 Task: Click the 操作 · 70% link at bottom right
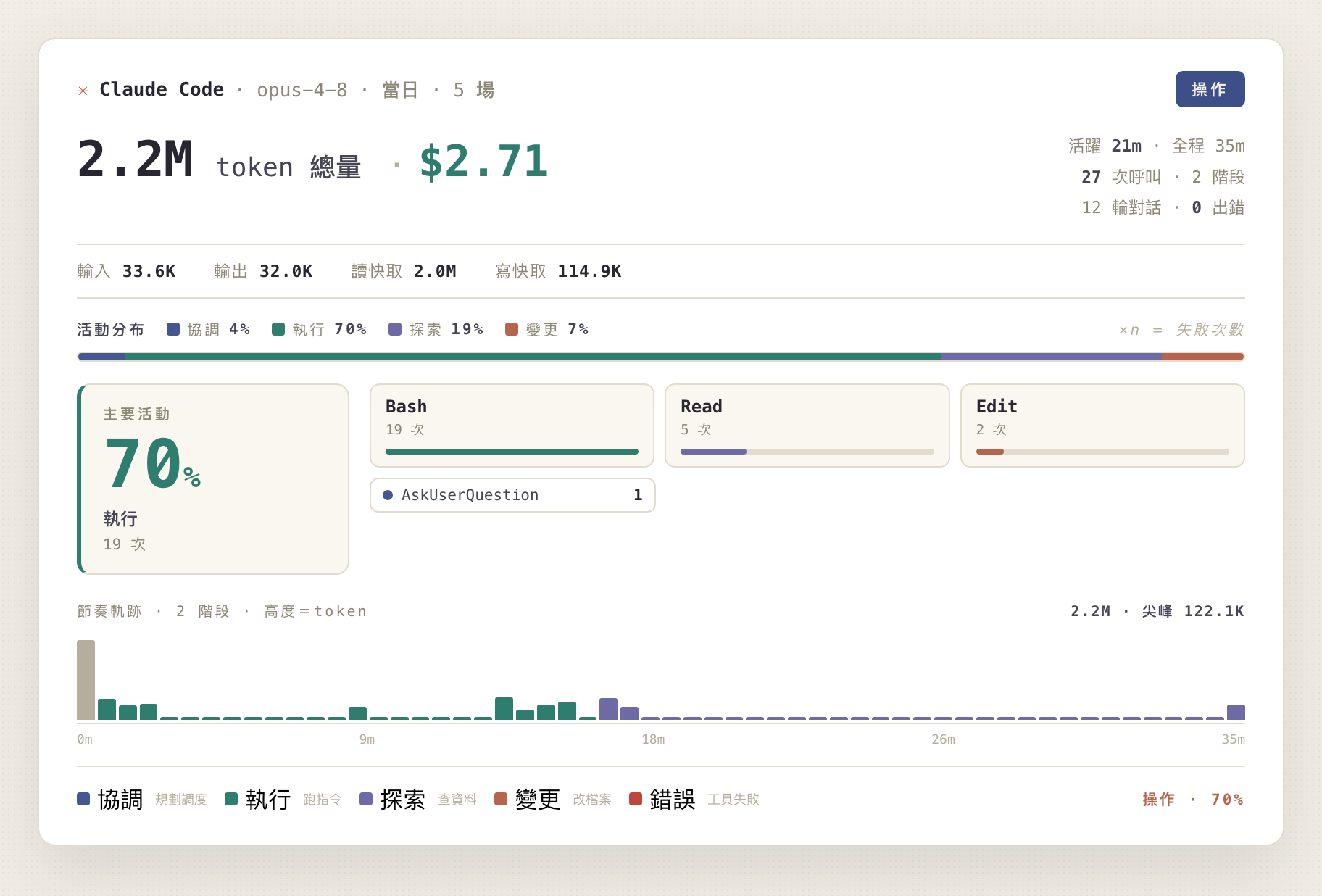pos(1193,799)
